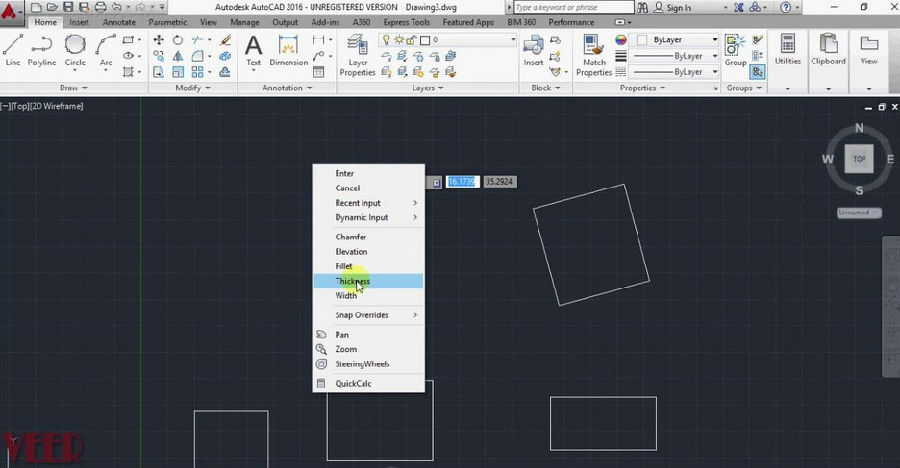Click the Plot printer icon
900x468 pixels.
pyautogui.click(x=100, y=7)
